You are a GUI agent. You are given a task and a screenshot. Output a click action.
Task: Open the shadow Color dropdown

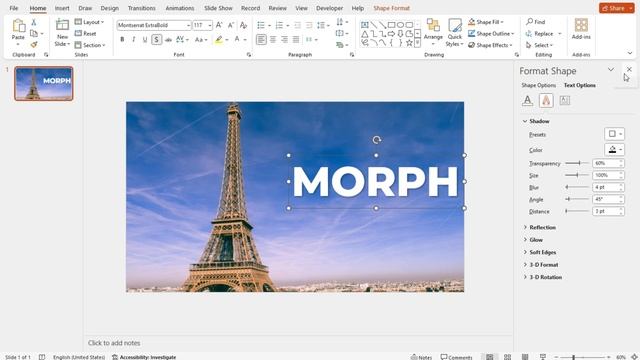[x=614, y=149]
